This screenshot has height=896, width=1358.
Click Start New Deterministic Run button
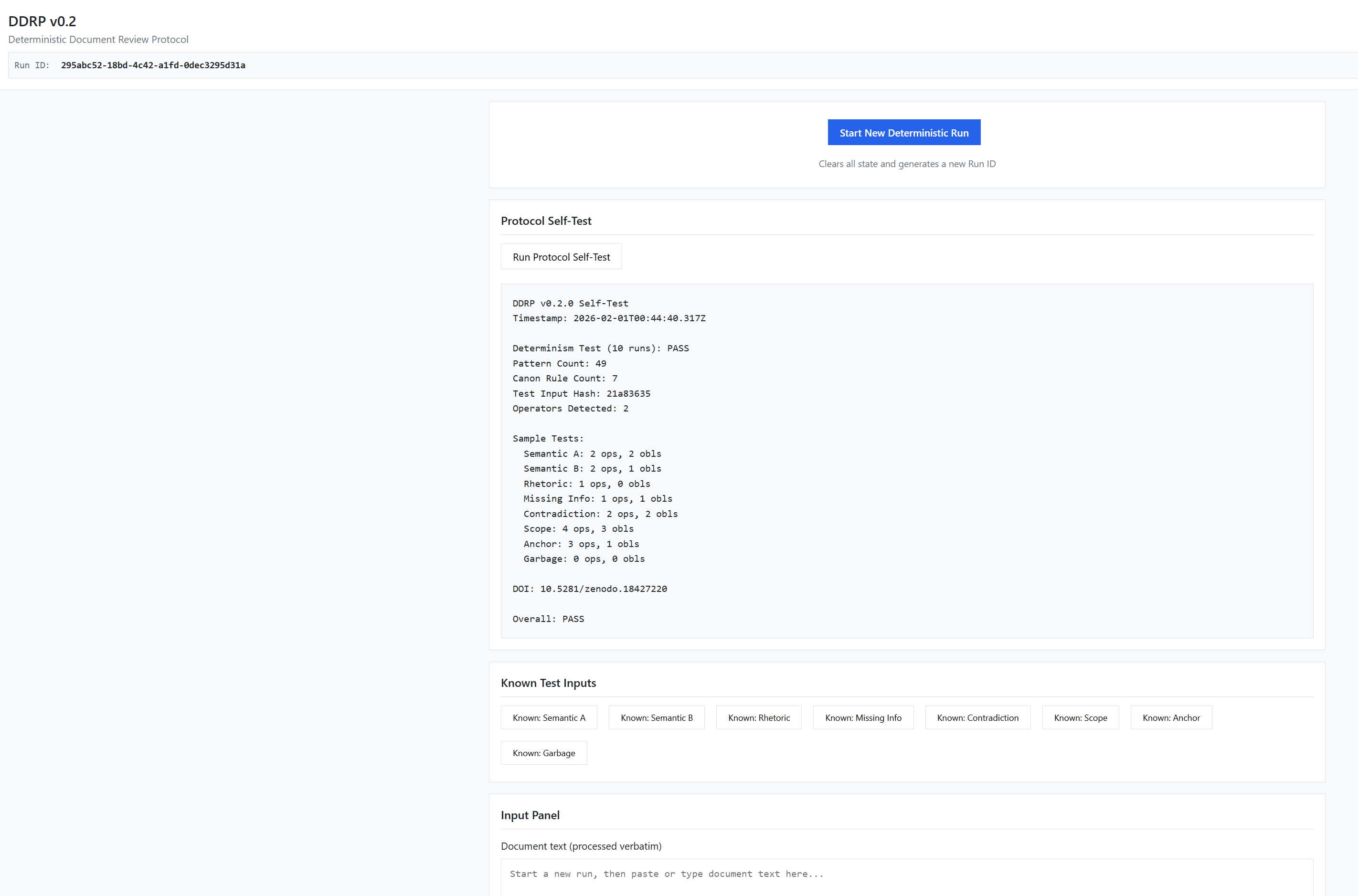[x=903, y=133]
